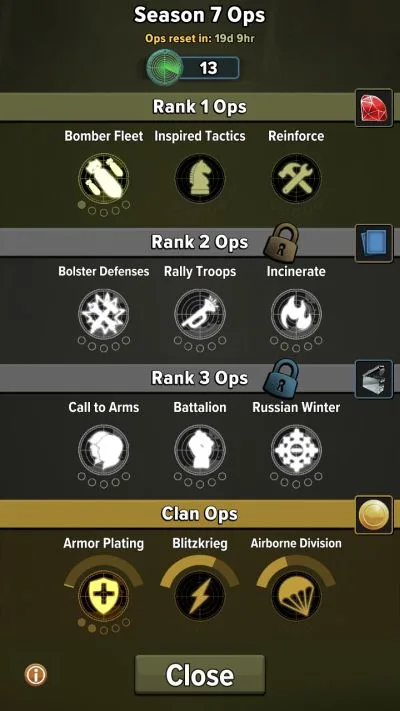Tap the Bolster Defenses icon
400x711 pixels.
[103, 314]
